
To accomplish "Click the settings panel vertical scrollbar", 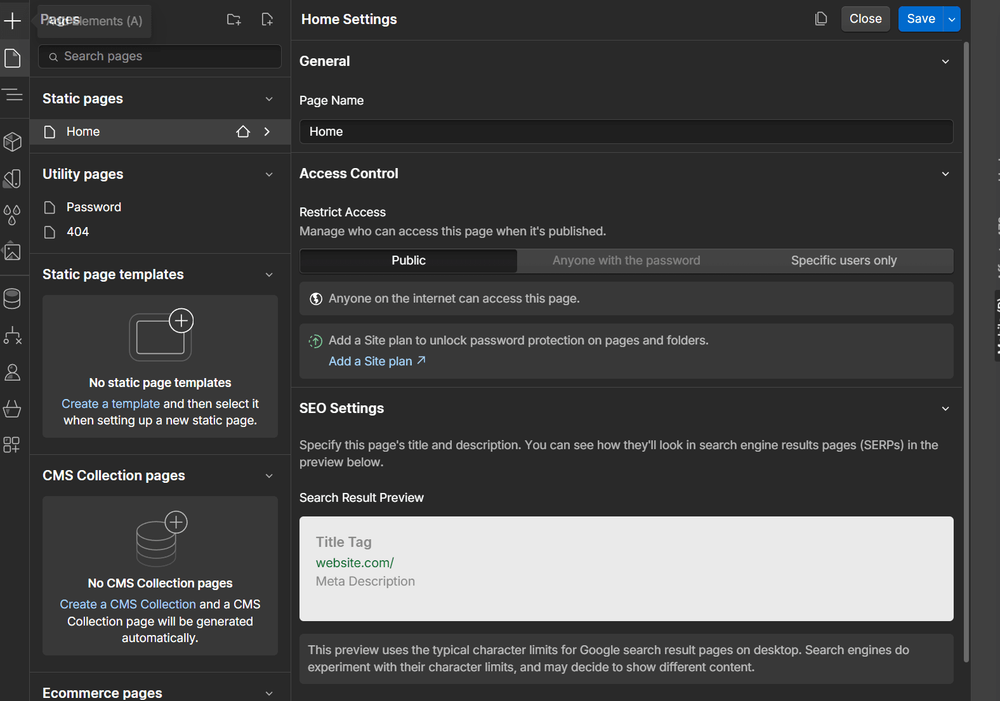I will click(x=966, y=350).
